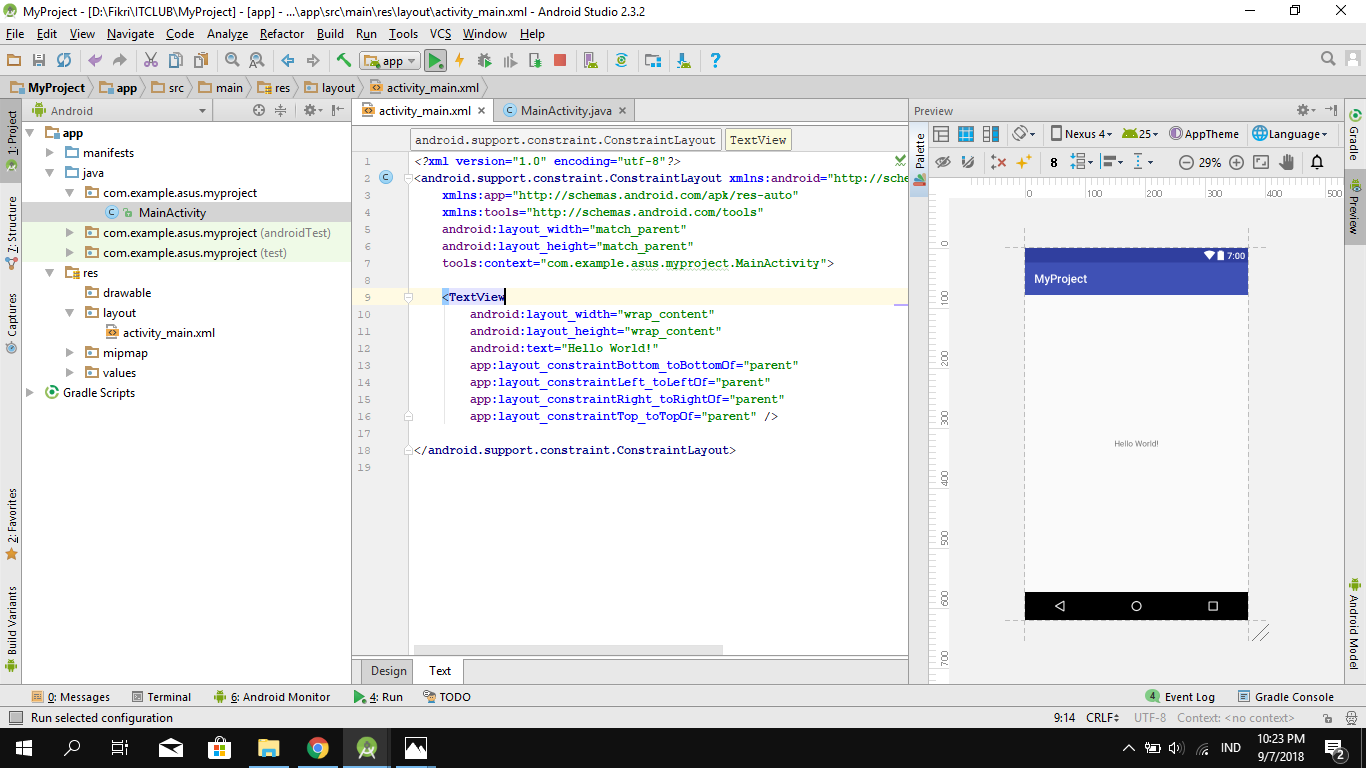This screenshot has height=768, width=1366.
Task: Zoom in the layout preview
Action: (1236, 161)
